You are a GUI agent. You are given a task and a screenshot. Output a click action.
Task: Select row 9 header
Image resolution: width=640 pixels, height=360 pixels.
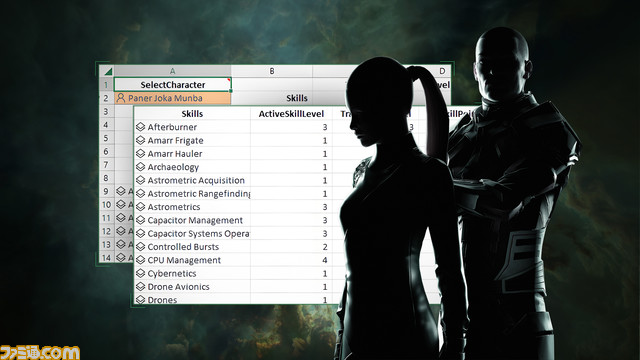(106, 191)
